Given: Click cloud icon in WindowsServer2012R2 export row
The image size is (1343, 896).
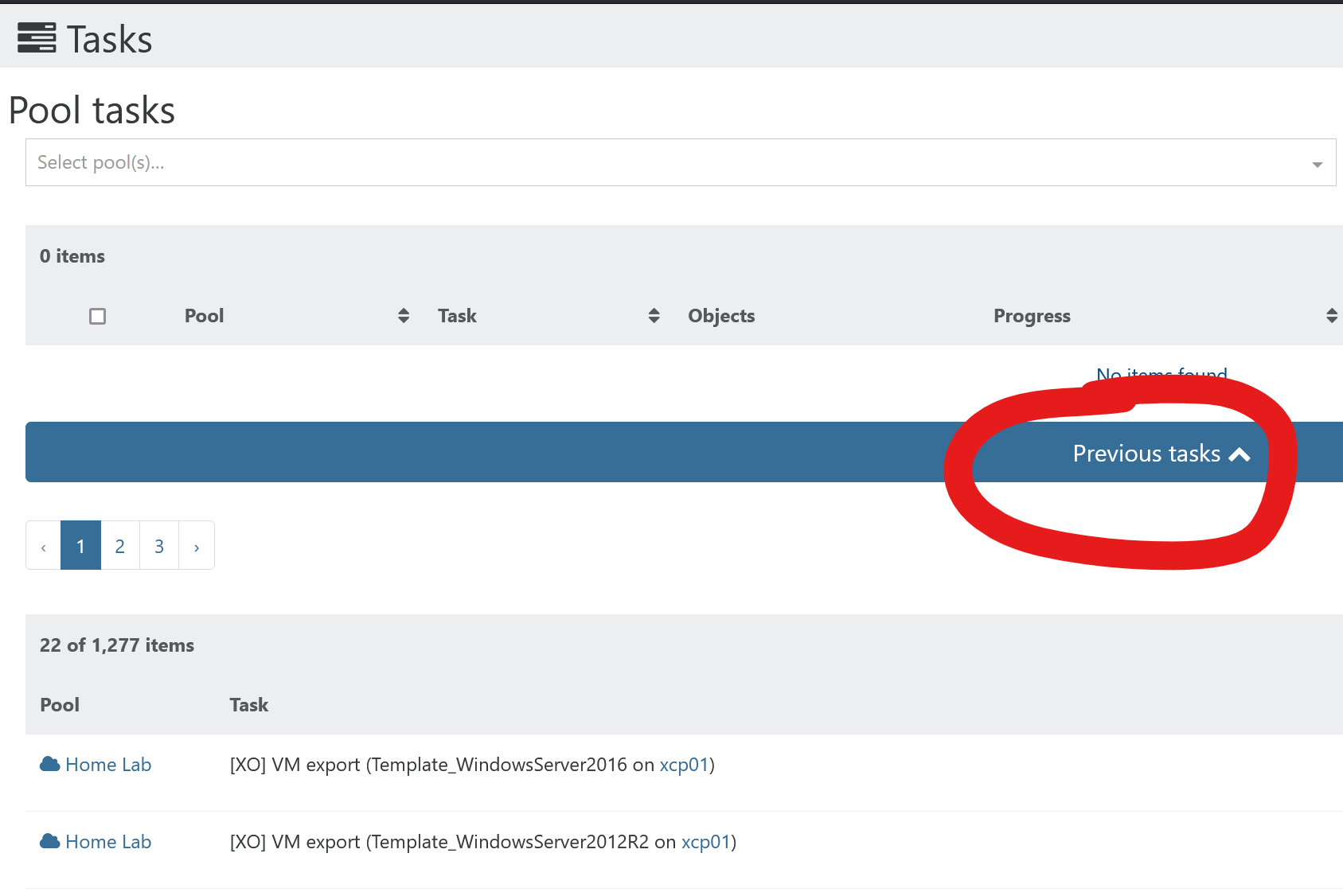Looking at the screenshot, I should click(x=50, y=841).
